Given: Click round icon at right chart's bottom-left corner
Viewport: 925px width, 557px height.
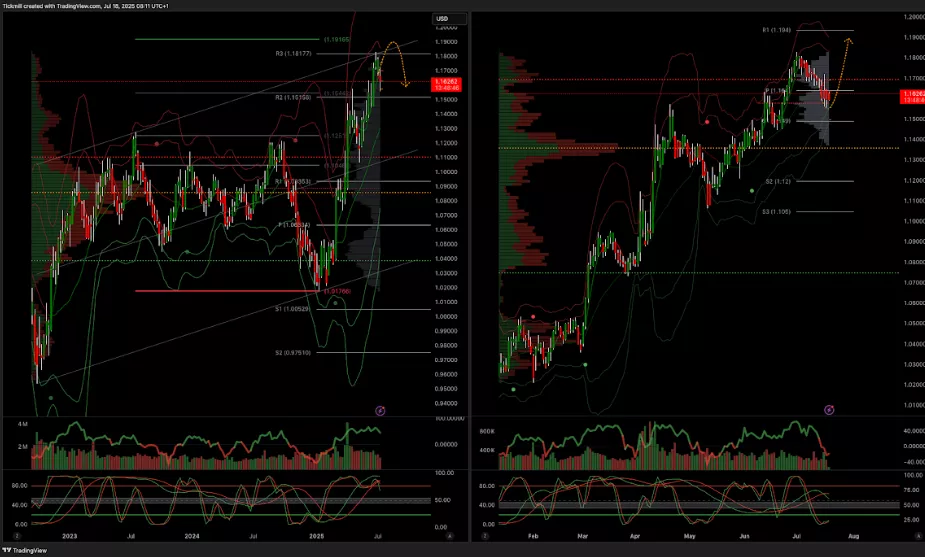Looking at the screenshot, I should [485, 536].
